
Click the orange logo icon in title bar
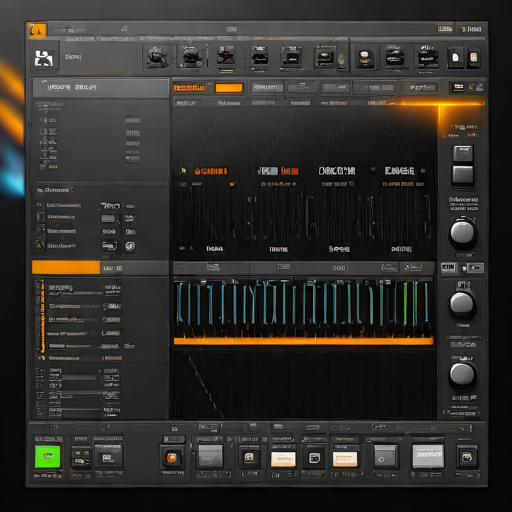point(37,30)
